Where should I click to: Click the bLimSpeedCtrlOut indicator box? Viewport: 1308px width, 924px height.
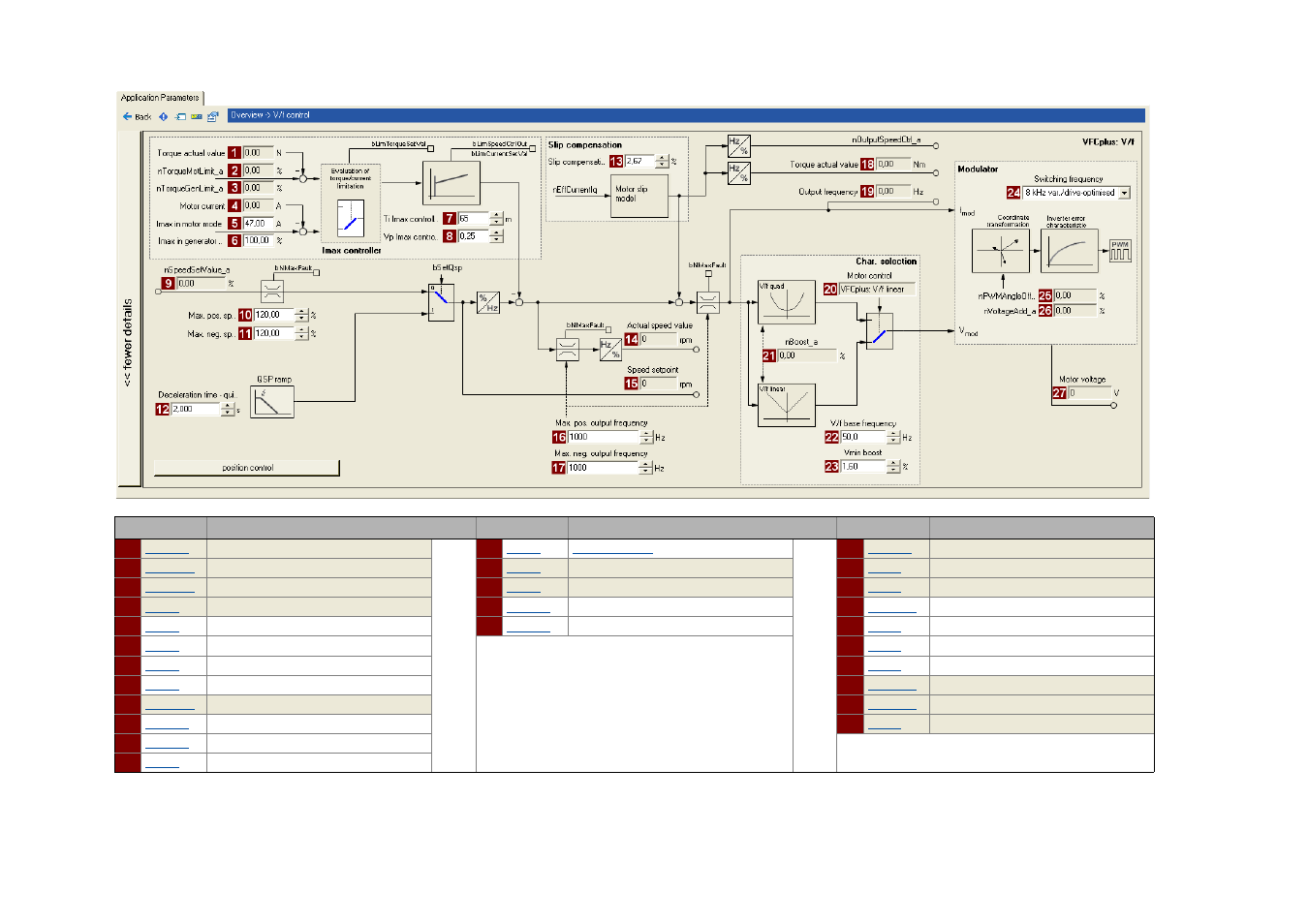532,149
